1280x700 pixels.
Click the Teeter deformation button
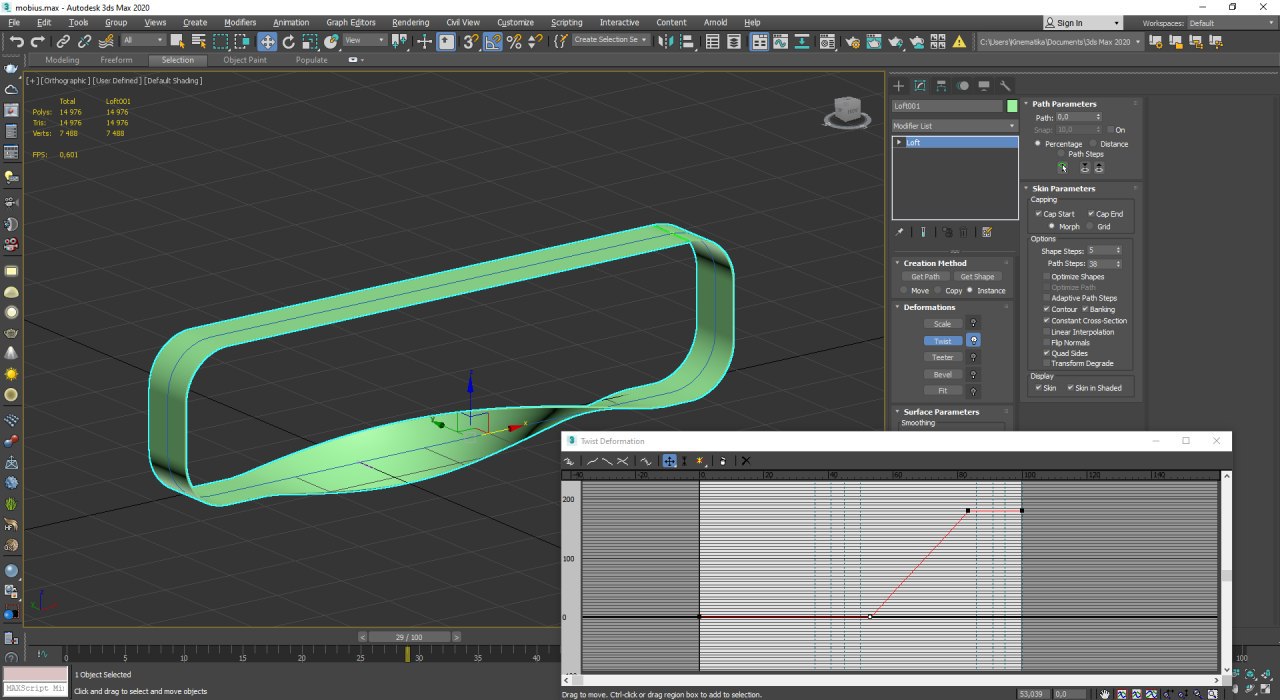coord(943,357)
